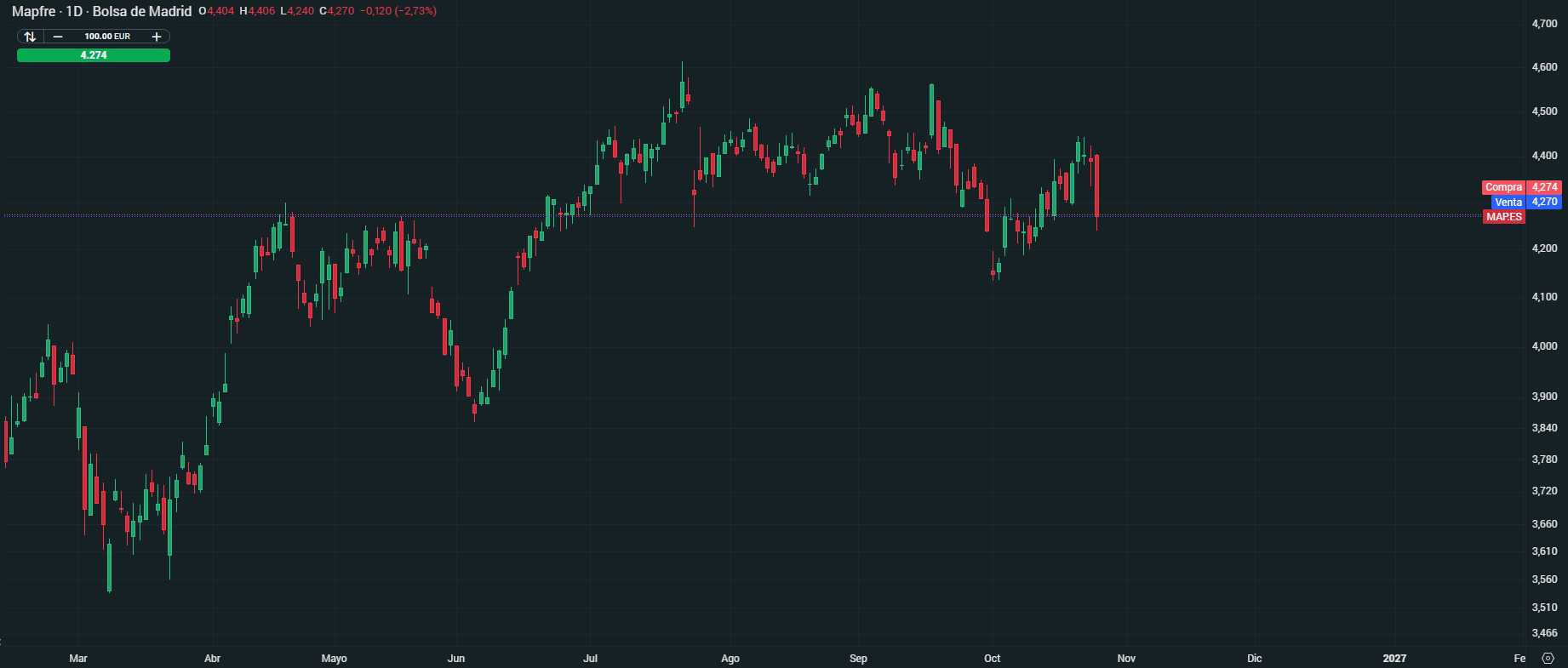This screenshot has height=668, width=1568.
Task: Click the Mapfre · 1D · Bolsa de Madrid title
Action: pyautogui.click(x=101, y=12)
